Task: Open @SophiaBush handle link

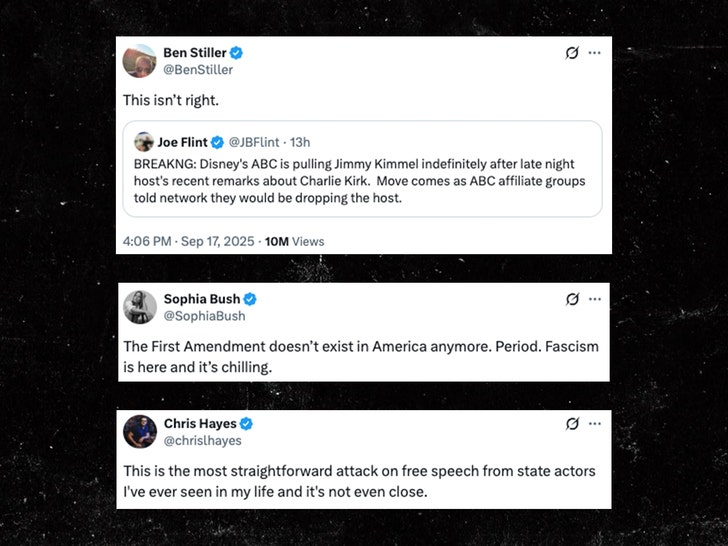Action: click(204, 316)
